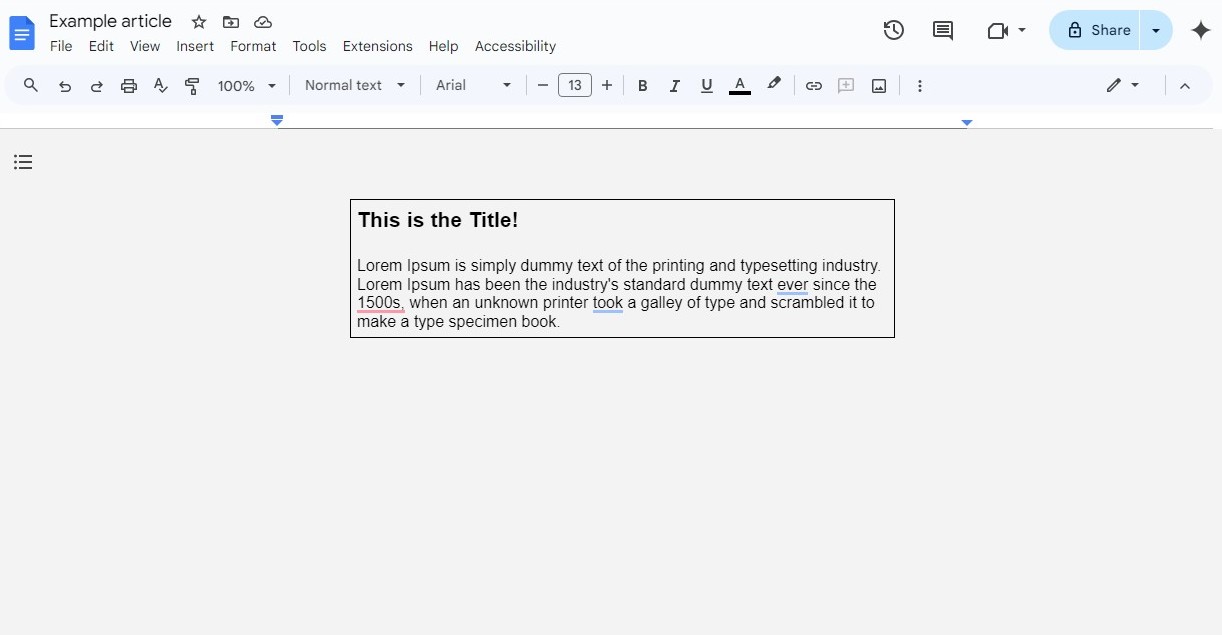1222x635 pixels.
Task: Insert a link
Action: (x=814, y=85)
